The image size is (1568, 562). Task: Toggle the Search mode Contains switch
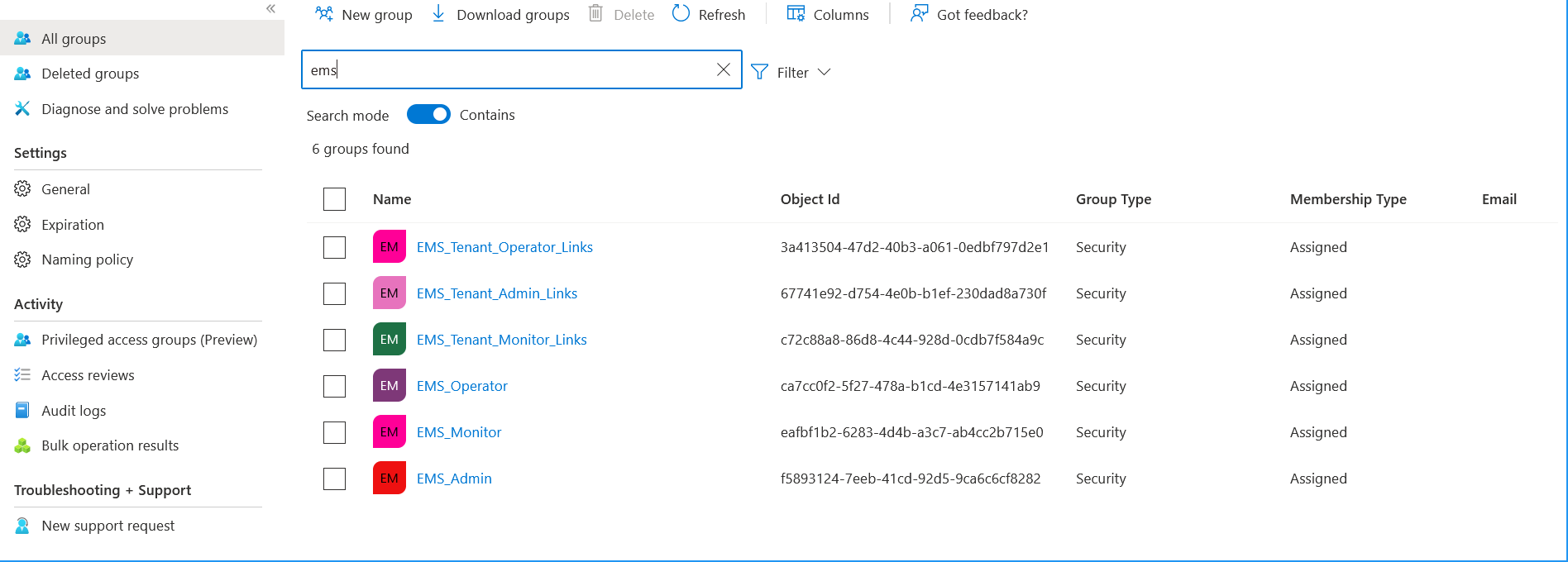pos(428,115)
